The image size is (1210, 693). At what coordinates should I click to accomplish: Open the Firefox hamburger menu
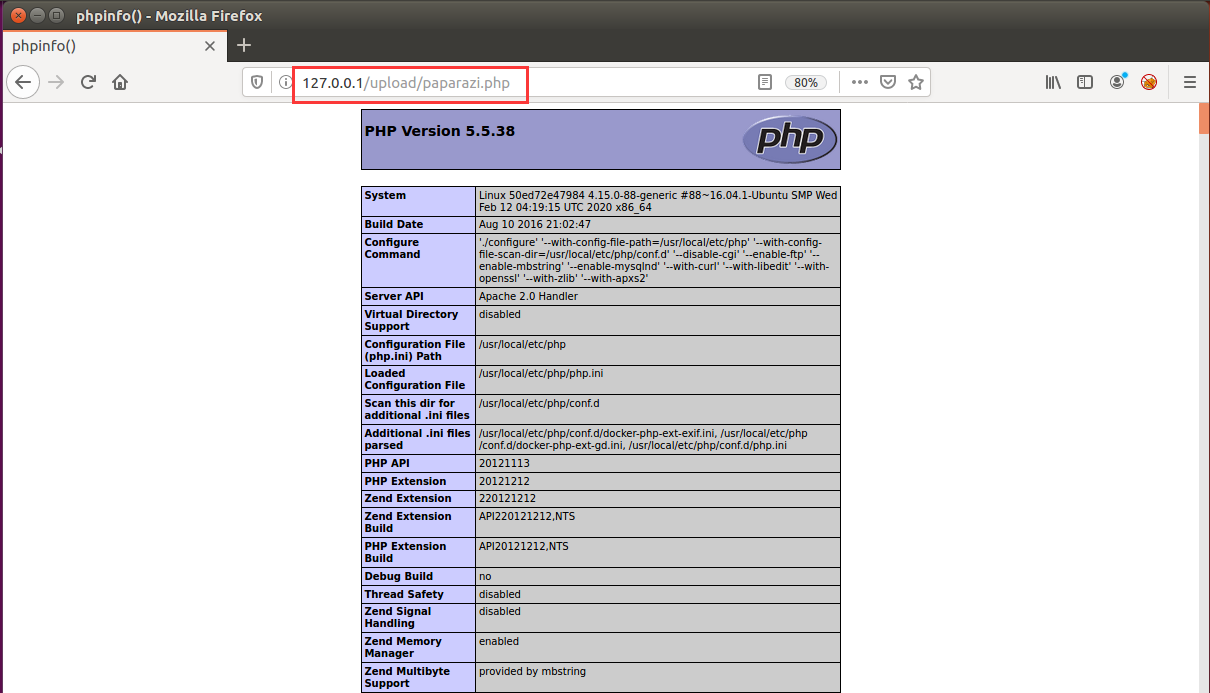[1190, 83]
